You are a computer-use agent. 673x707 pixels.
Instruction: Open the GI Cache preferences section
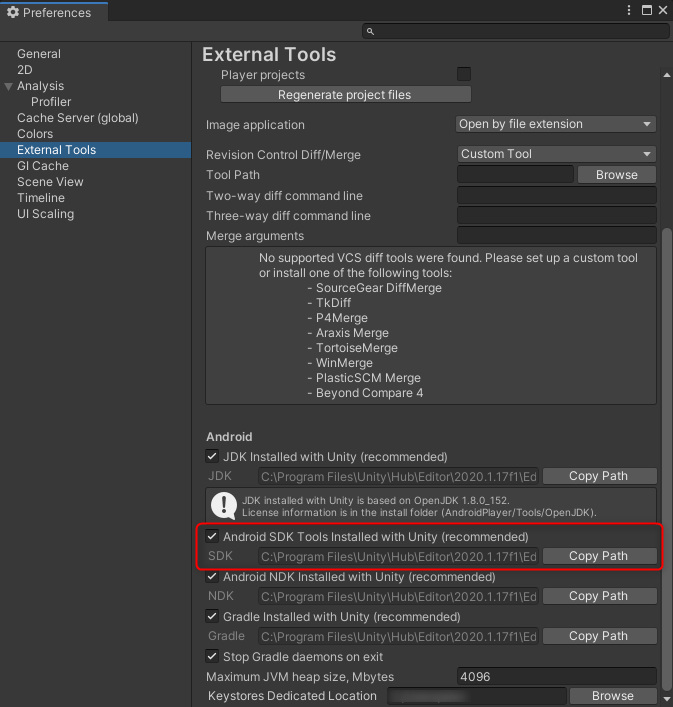43,166
